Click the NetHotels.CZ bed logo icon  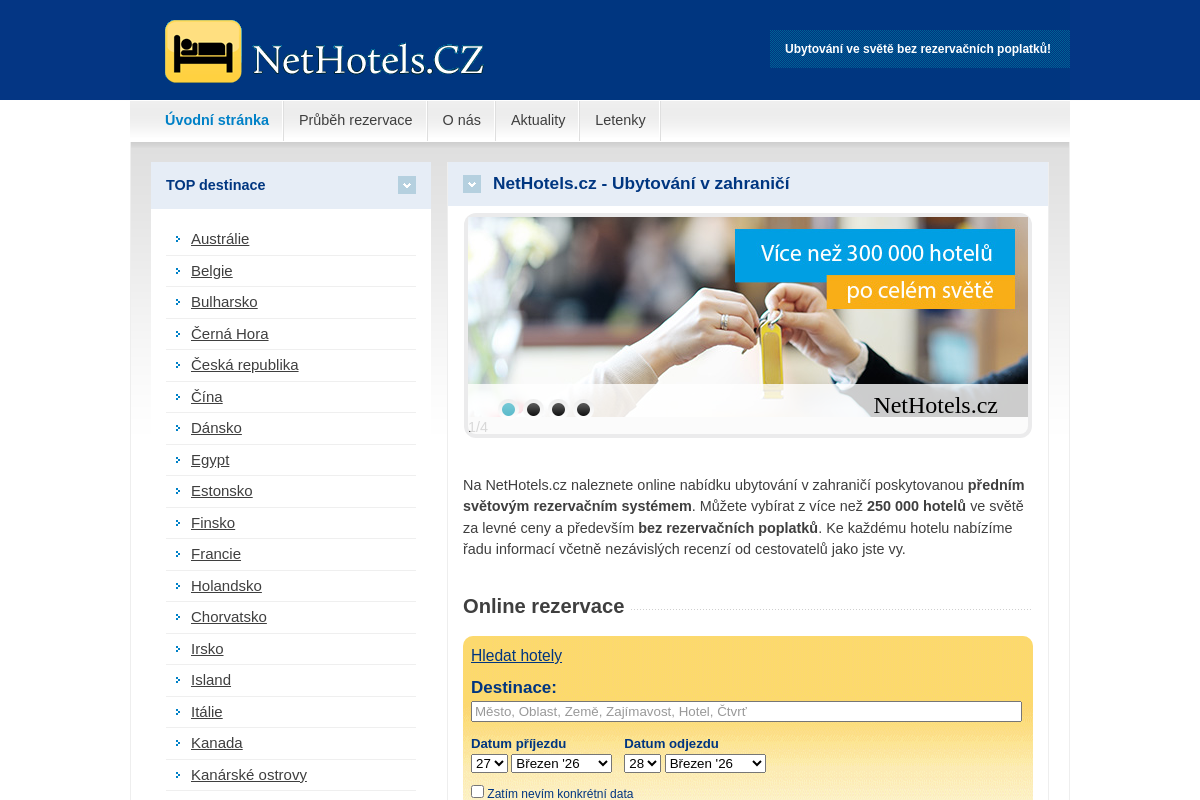coord(202,50)
